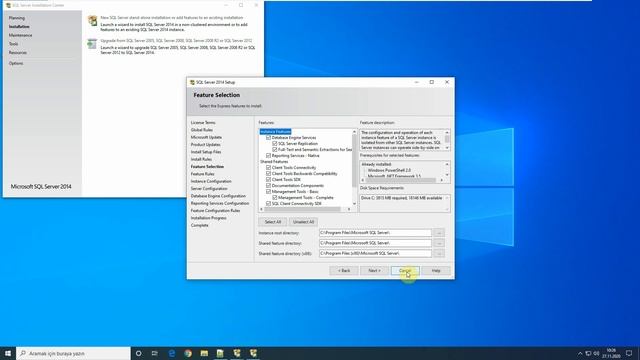Open Task View from taskbar
The width and height of the screenshot is (640, 360).
tap(155, 353)
